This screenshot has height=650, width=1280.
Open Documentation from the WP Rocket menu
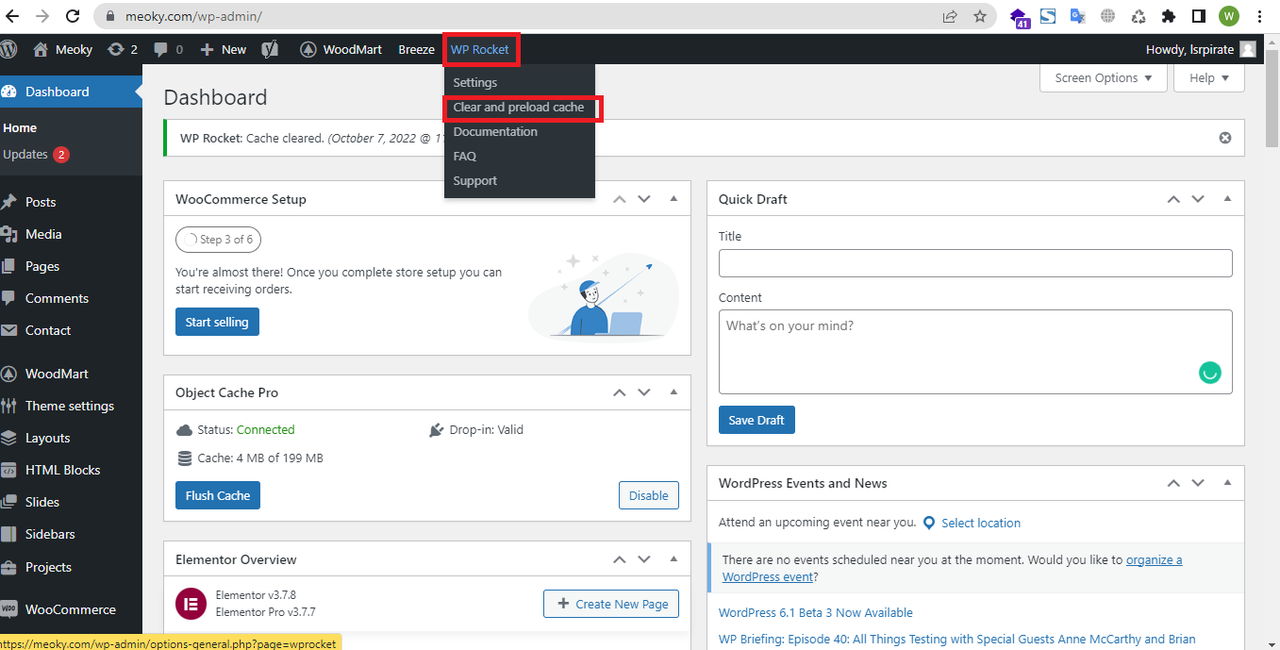[495, 132]
